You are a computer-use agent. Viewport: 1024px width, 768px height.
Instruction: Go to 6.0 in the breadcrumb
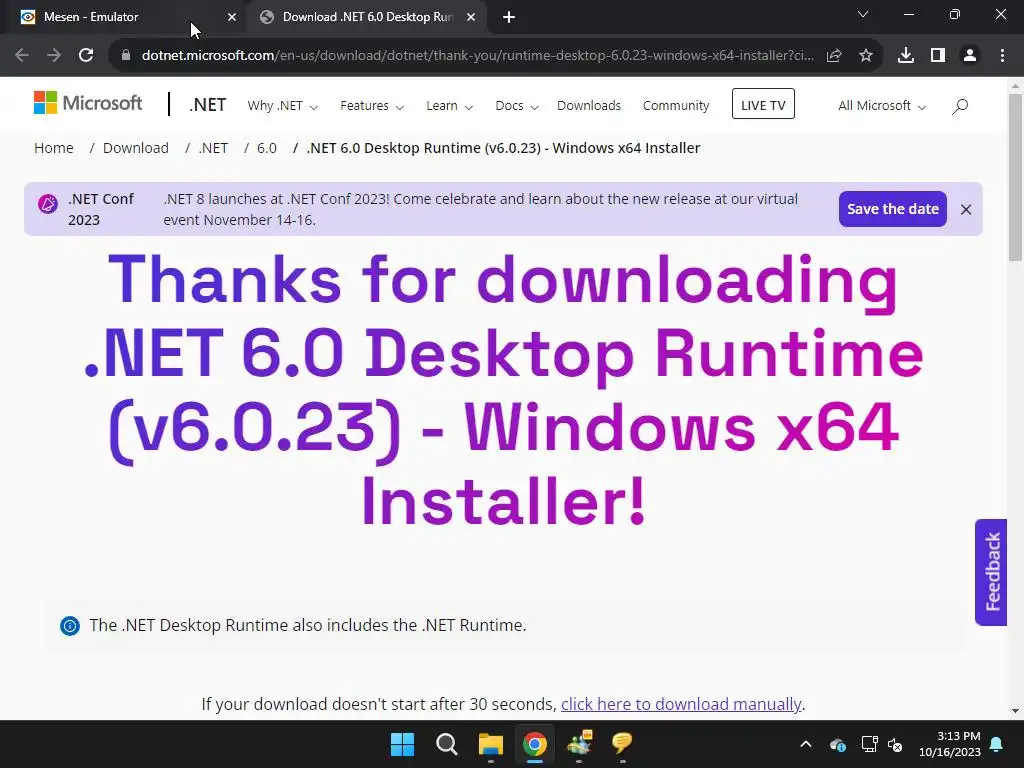pyautogui.click(x=266, y=148)
